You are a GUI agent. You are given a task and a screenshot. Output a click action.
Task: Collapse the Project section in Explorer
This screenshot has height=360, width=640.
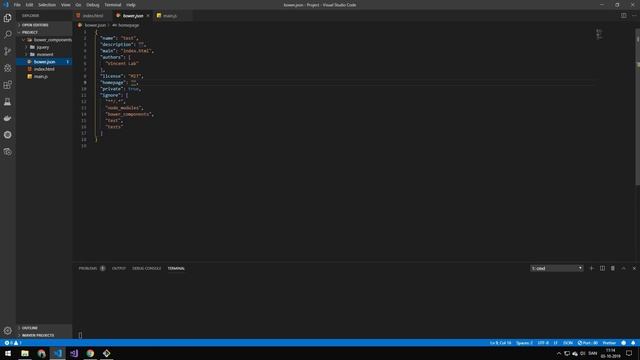[44, 32]
